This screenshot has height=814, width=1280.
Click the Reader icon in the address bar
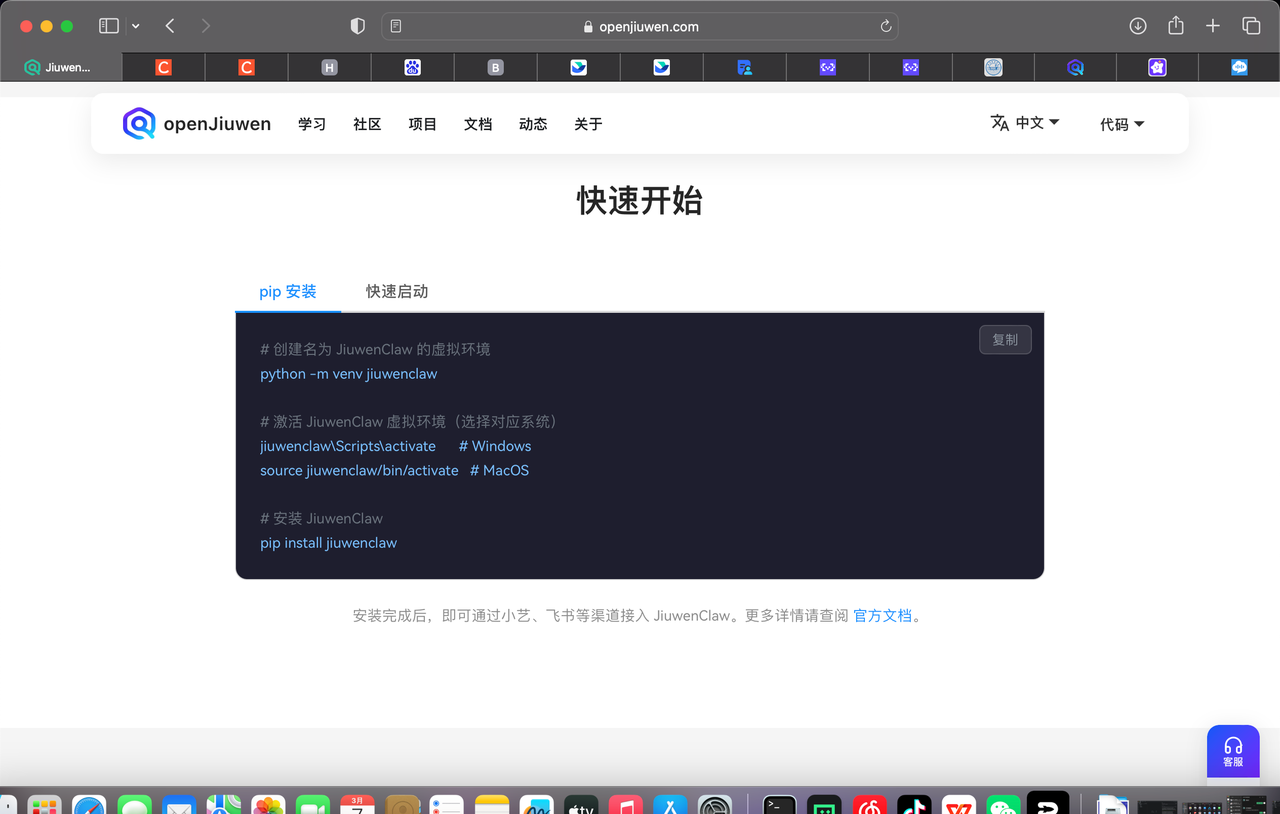[x=395, y=26]
